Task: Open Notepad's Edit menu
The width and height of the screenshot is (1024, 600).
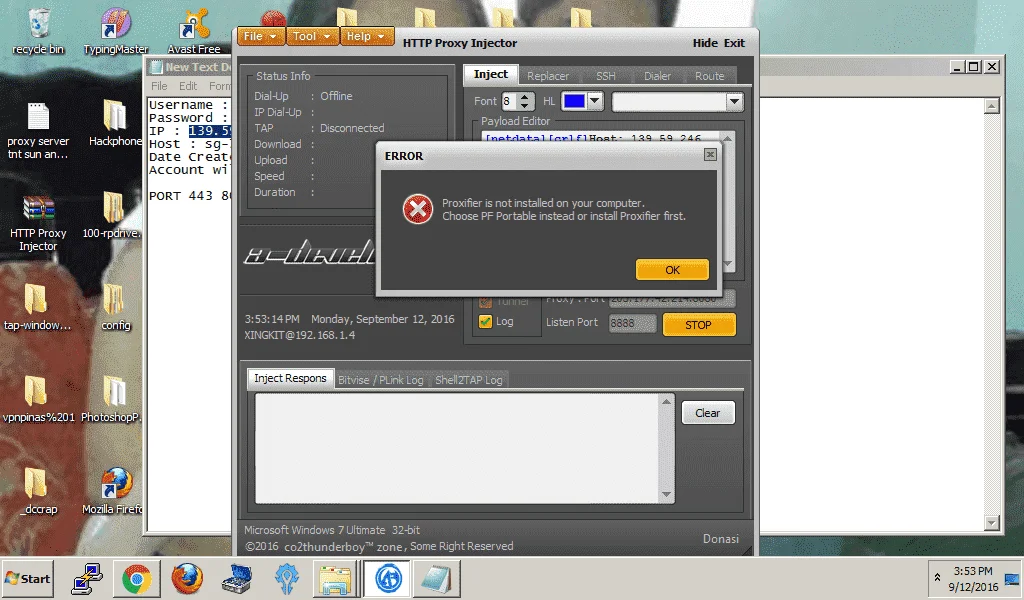Action: [188, 86]
